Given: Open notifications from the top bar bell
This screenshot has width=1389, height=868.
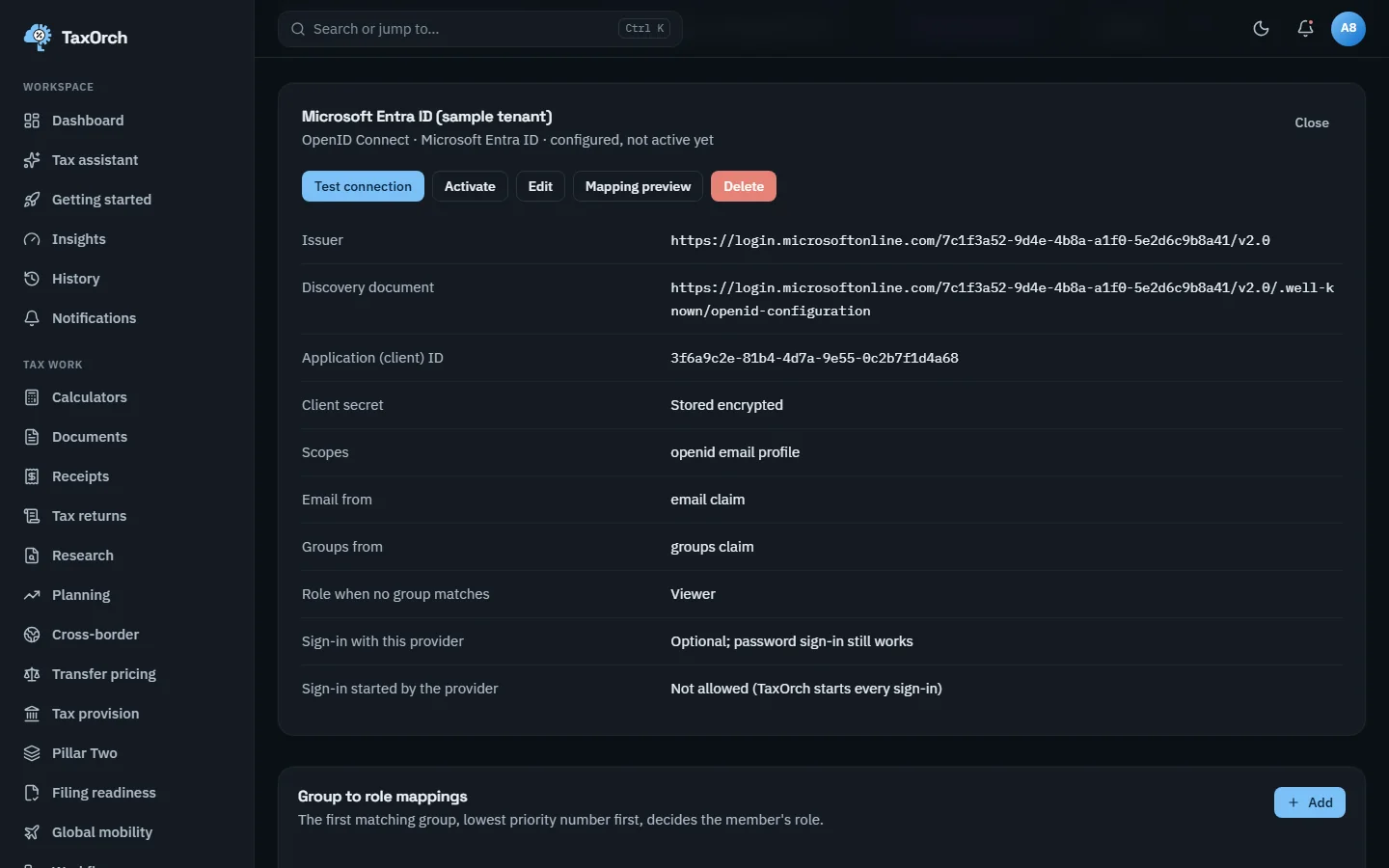Looking at the screenshot, I should click(1305, 29).
